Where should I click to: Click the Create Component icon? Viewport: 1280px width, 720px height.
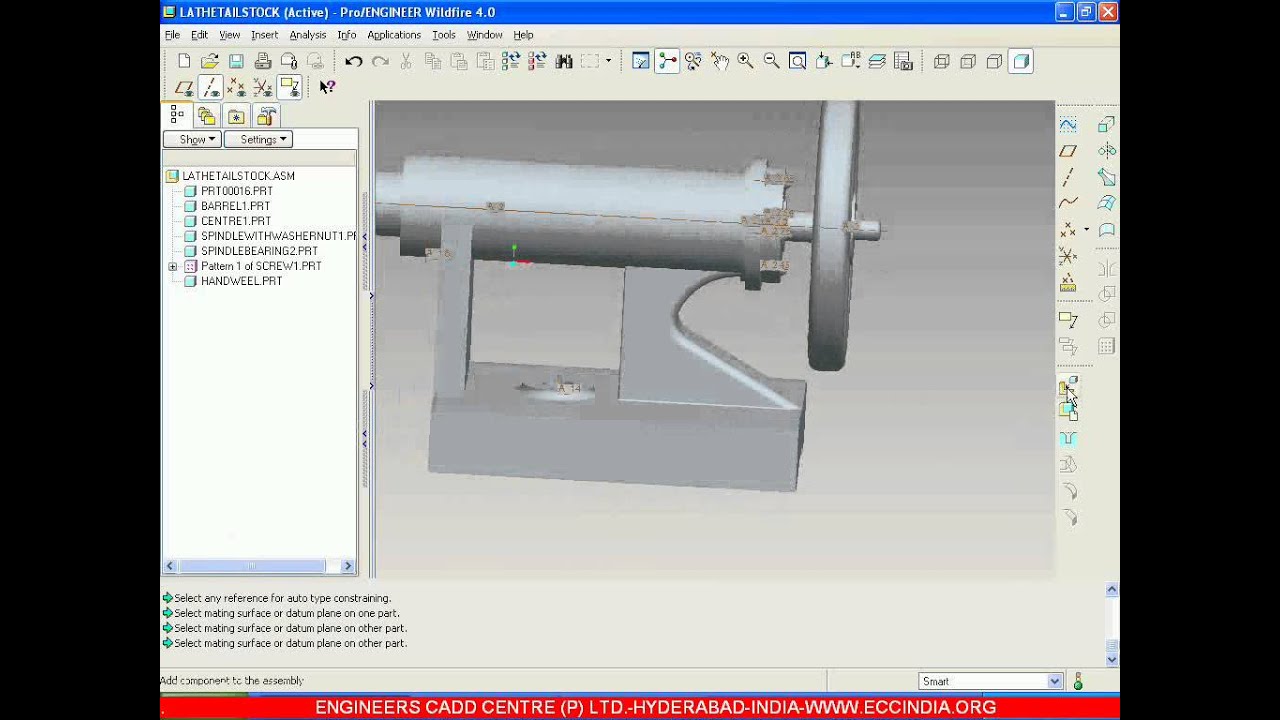tap(1068, 410)
